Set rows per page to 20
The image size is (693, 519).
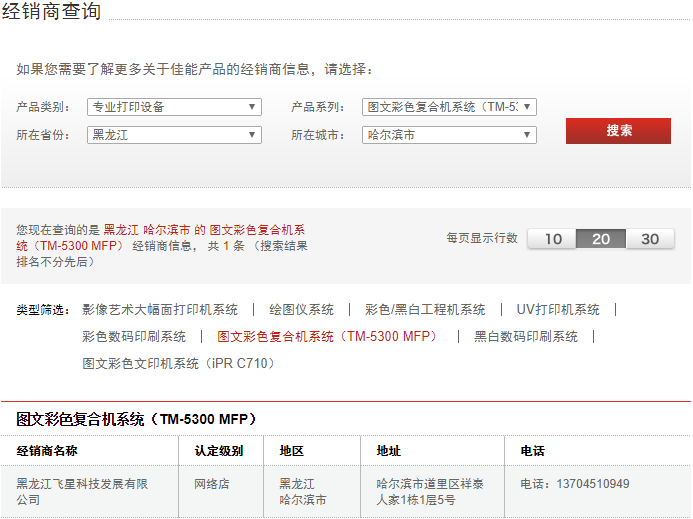(x=601, y=239)
